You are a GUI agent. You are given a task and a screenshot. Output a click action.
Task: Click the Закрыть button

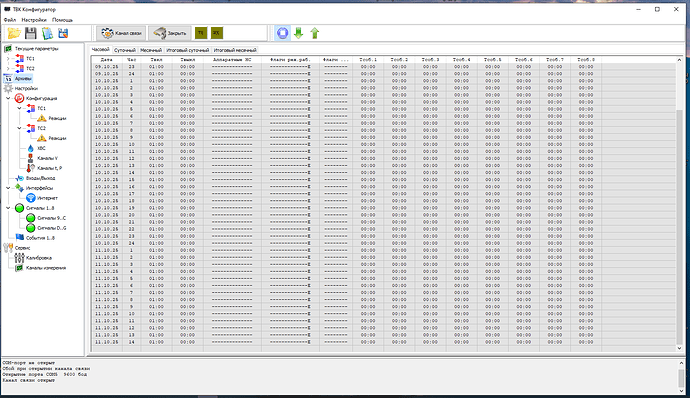point(170,33)
